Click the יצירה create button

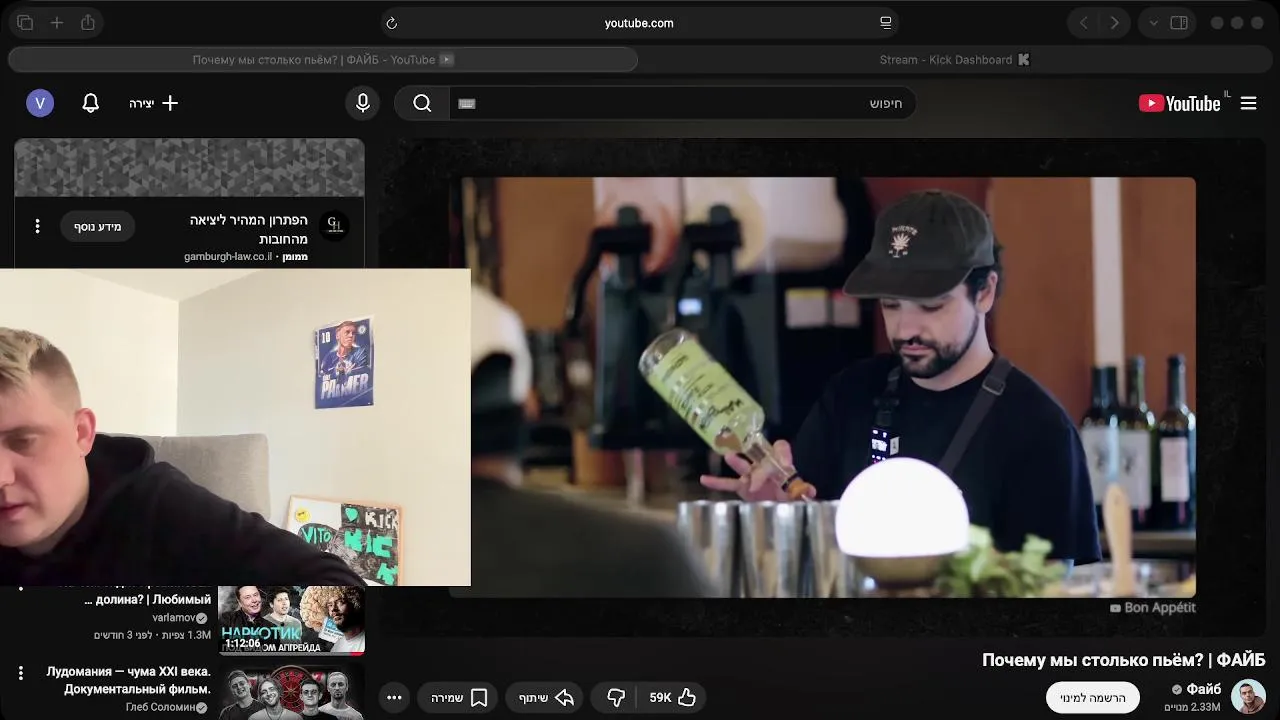(153, 103)
